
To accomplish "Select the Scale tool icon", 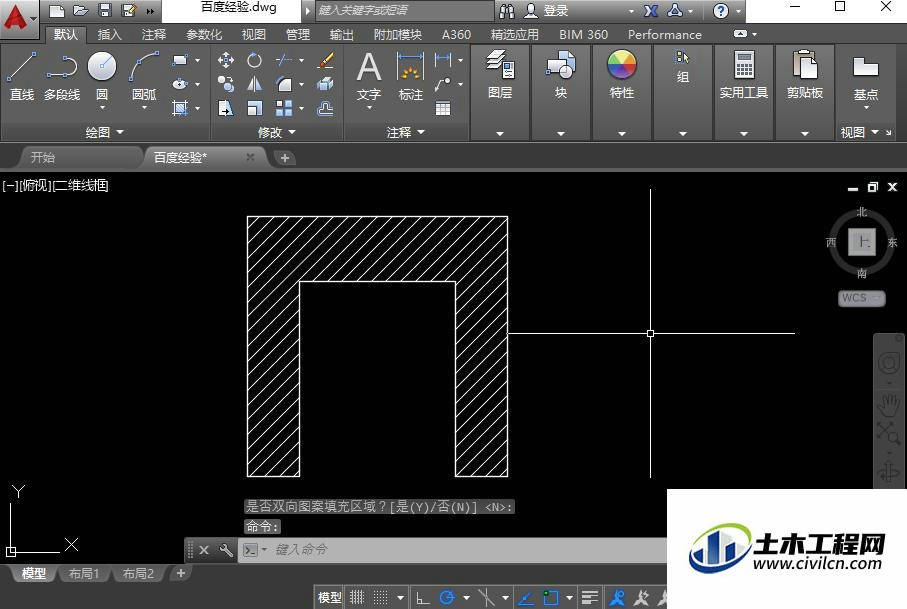I will coord(254,108).
